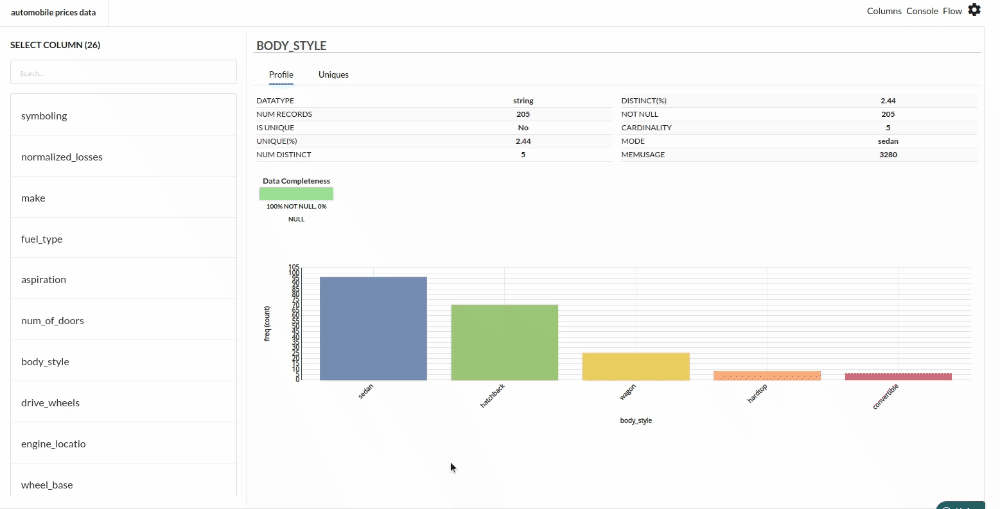Open the settings gear icon
This screenshot has width=1000, height=509.
[x=974, y=10]
